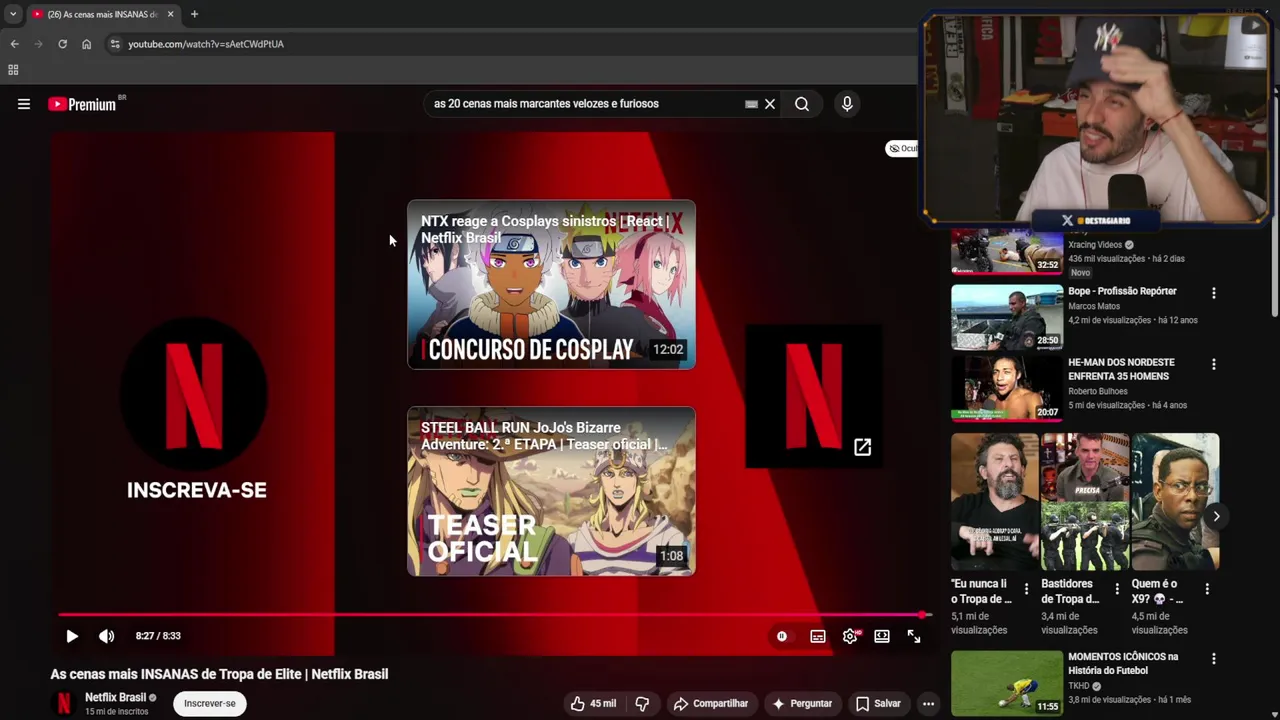The width and height of the screenshot is (1280, 720).
Task: Open the Netflix Brasil channel name link
Action: tap(115, 697)
